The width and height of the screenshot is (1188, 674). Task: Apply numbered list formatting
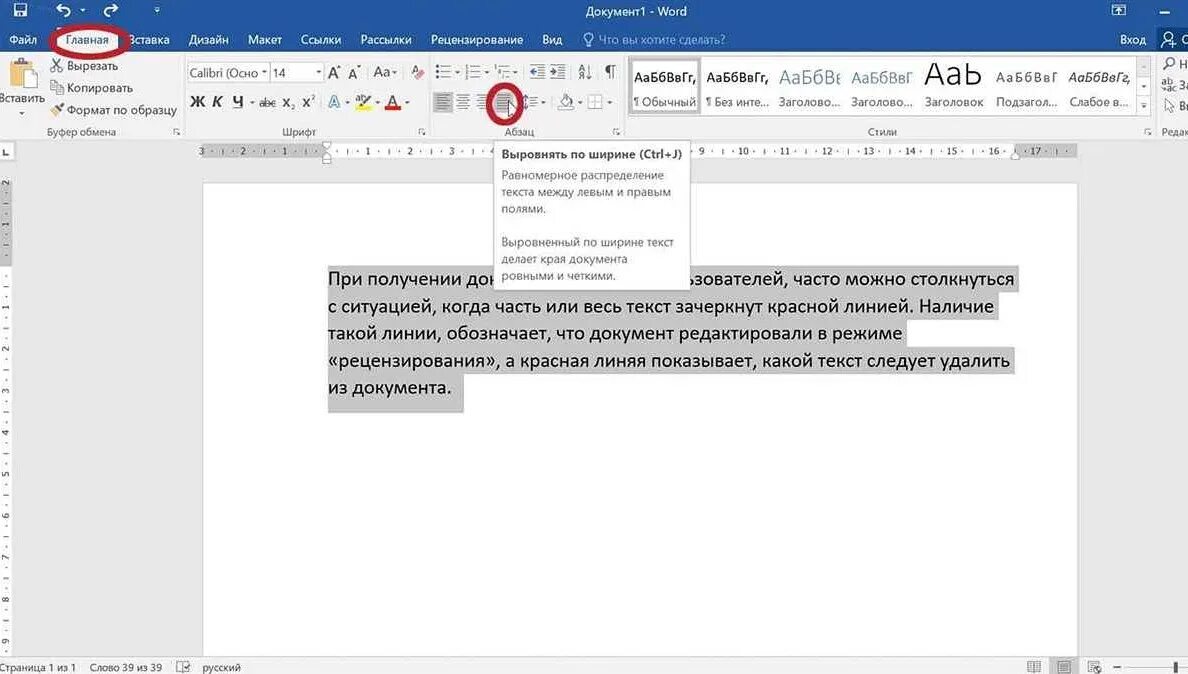[x=473, y=72]
